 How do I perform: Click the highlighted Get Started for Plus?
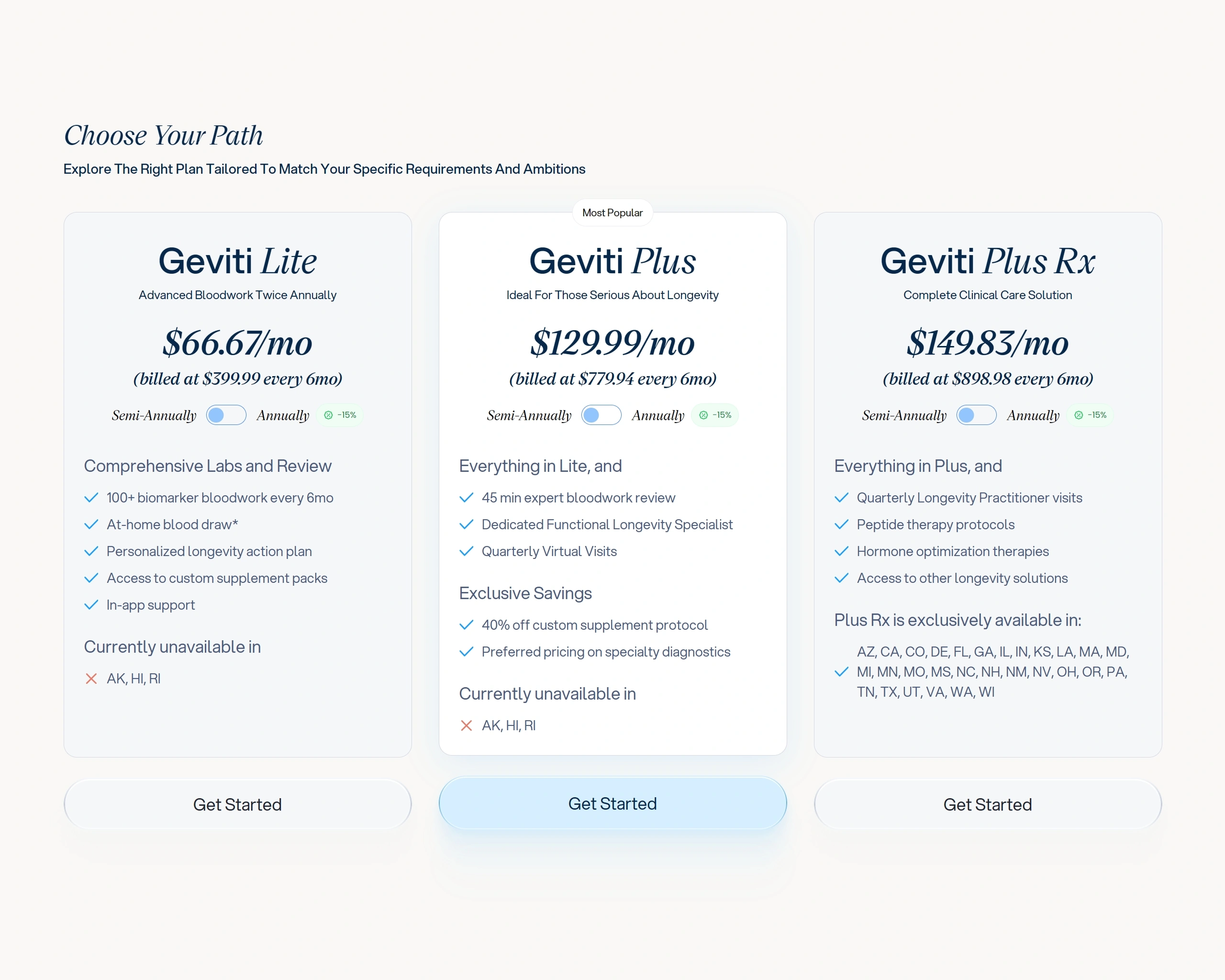[x=612, y=803]
